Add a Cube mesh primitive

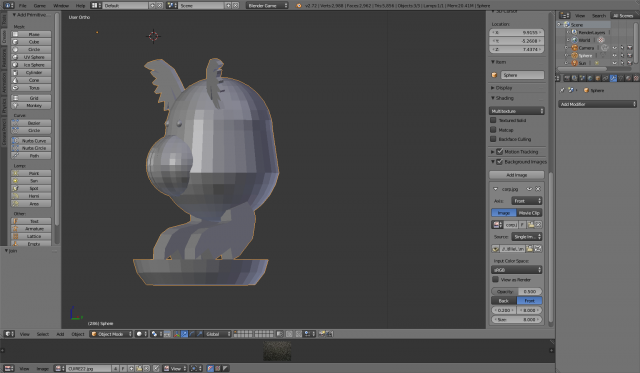point(31,42)
